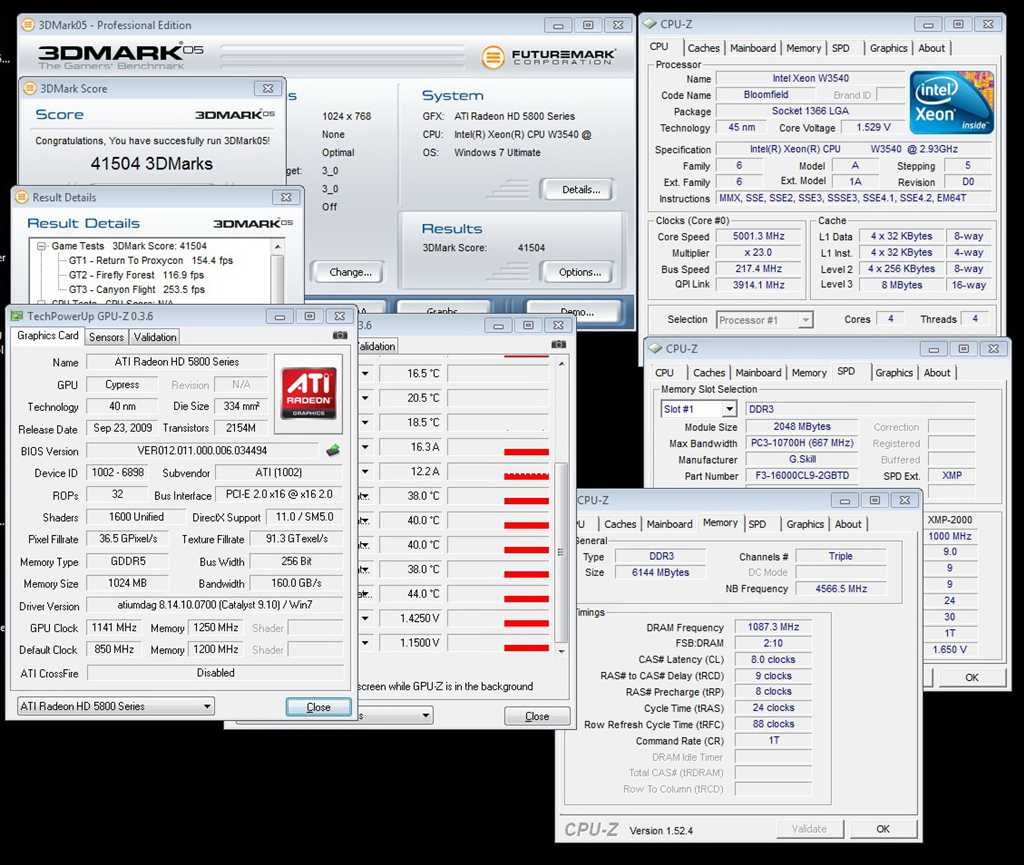The height and width of the screenshot is (865, 1024).
Task: Select the GT3 - Canyon Flight row
Action: pos(137,289)
